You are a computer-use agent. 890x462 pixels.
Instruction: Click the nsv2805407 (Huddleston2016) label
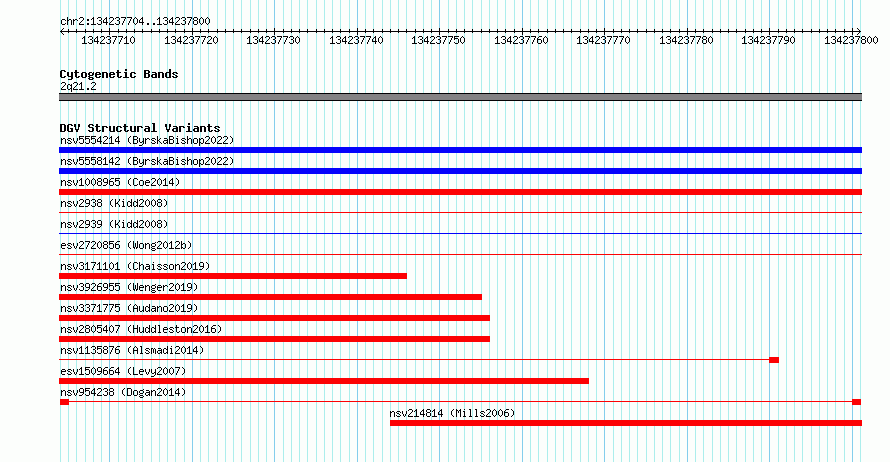pyautogui.click(x=141, y=329)
